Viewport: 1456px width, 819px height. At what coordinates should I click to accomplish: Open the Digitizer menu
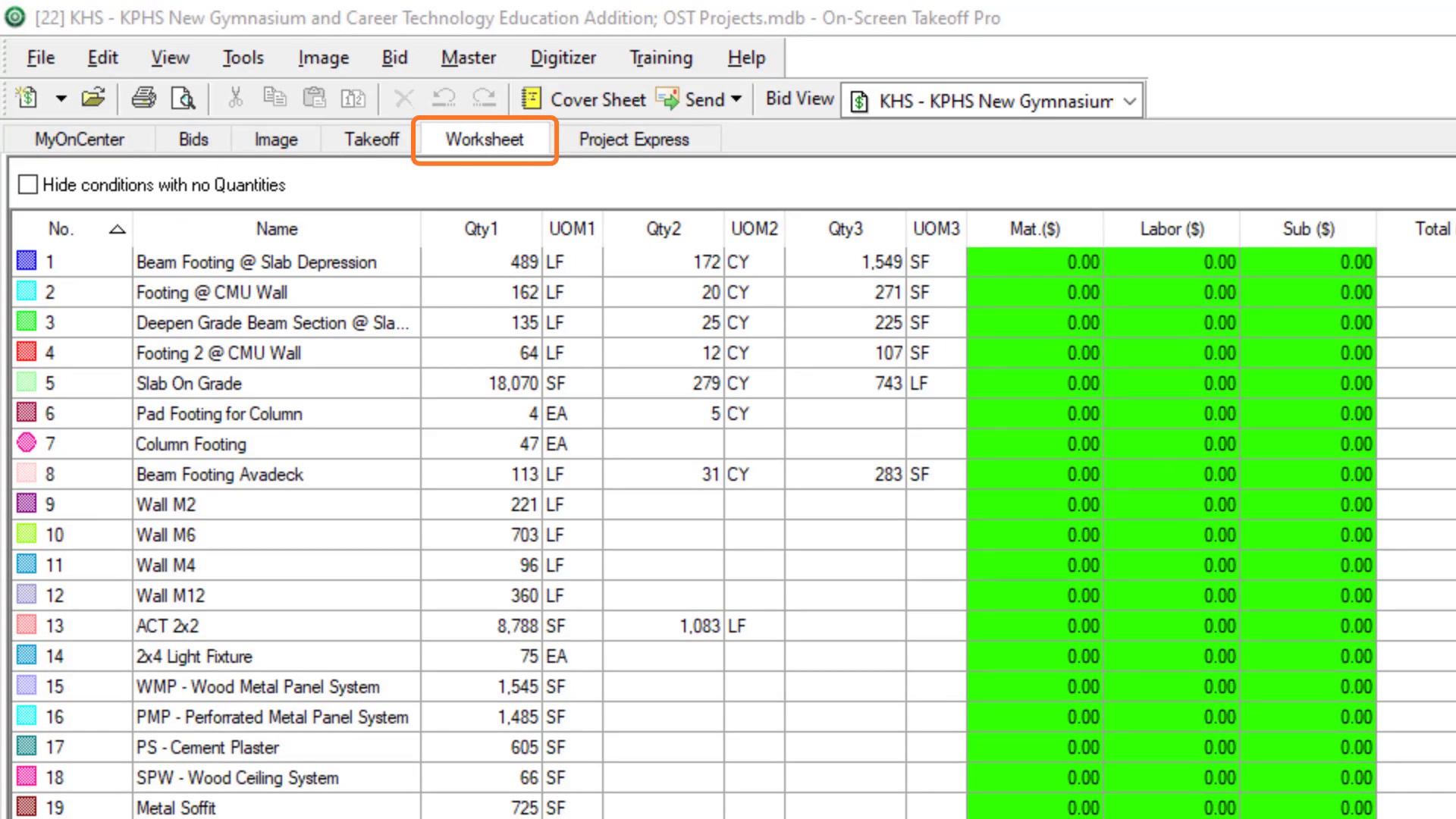[563, 58]
